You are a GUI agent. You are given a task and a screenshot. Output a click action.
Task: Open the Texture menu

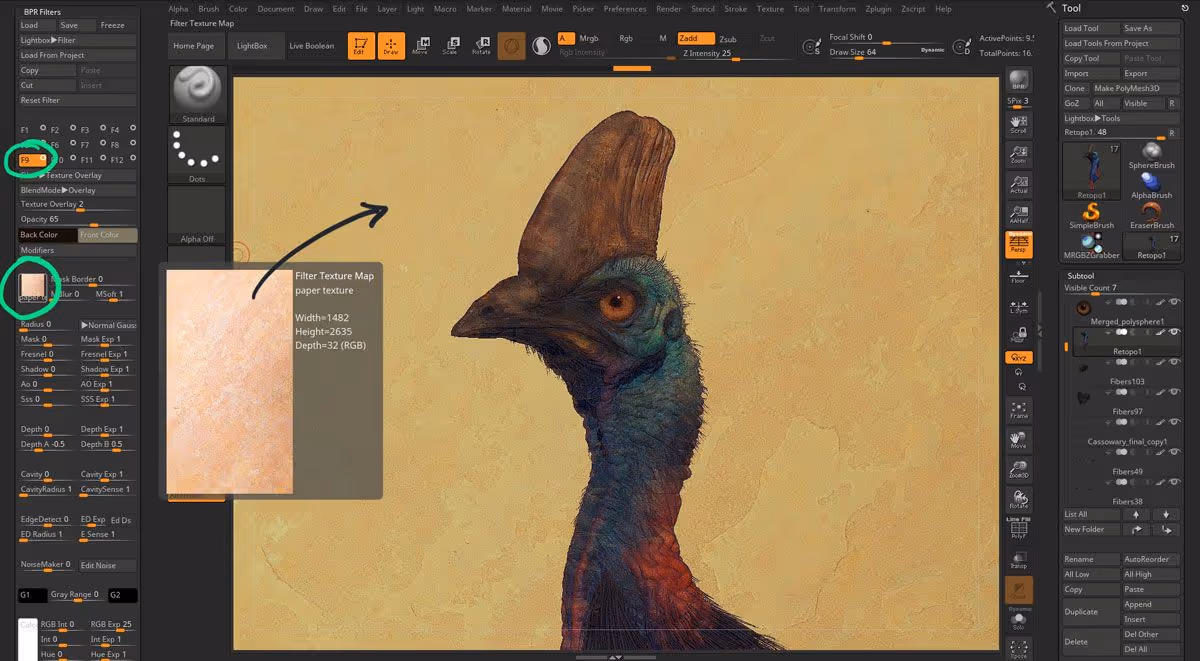(770, 9)
